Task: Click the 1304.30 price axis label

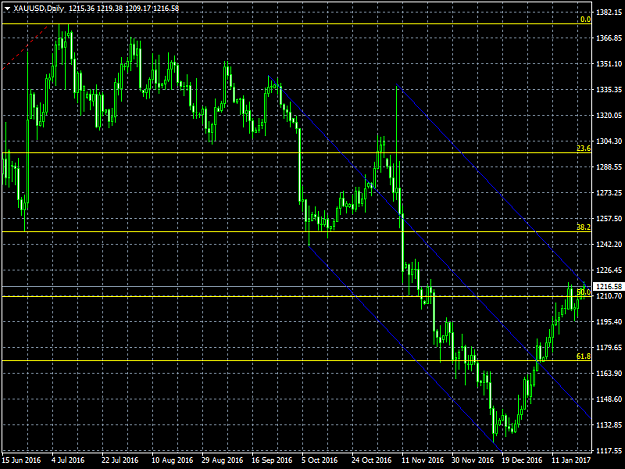Action: tap(609, 141)
